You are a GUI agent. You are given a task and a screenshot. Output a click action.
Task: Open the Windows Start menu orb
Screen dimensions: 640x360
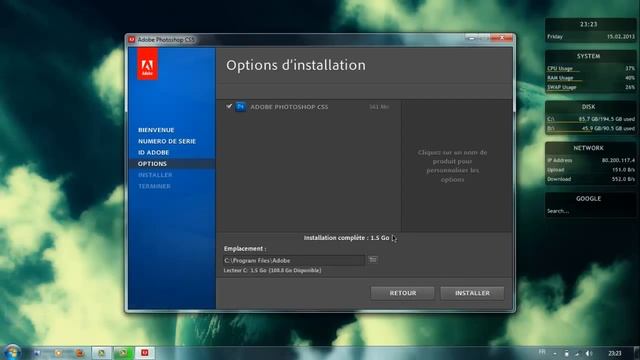point(12,352)
